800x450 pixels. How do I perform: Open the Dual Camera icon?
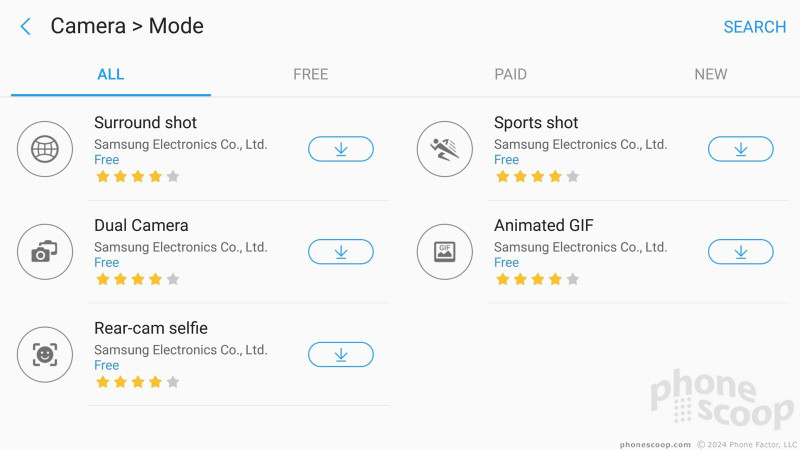click(x=45, y=252)
